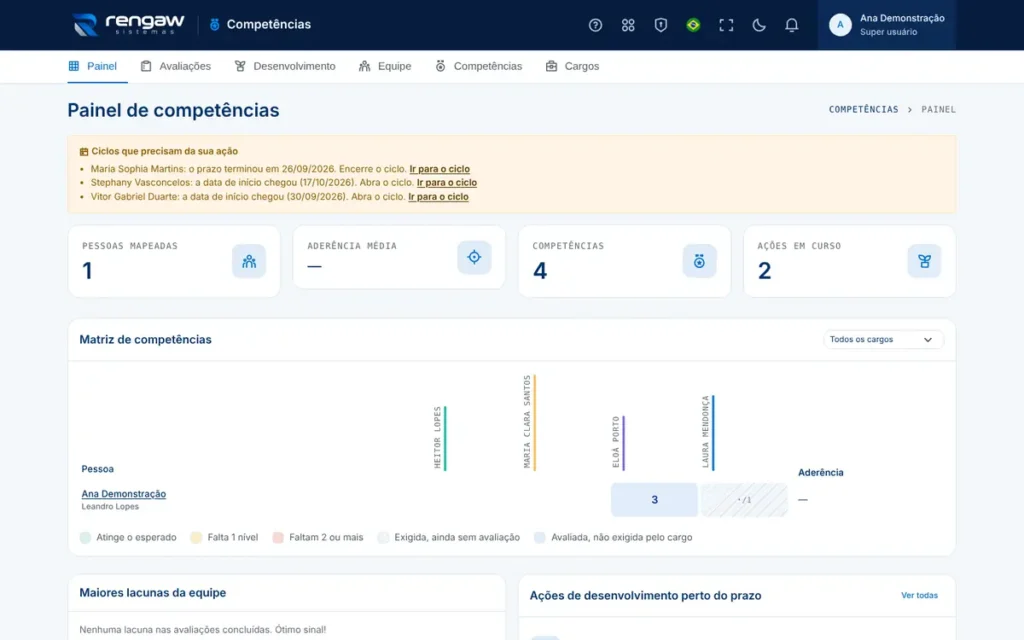Screen dimensions: 1024x640
Task: Click the calendar icon beside 'Ciclos que precisam'
Action: click(x=84, y=152)
